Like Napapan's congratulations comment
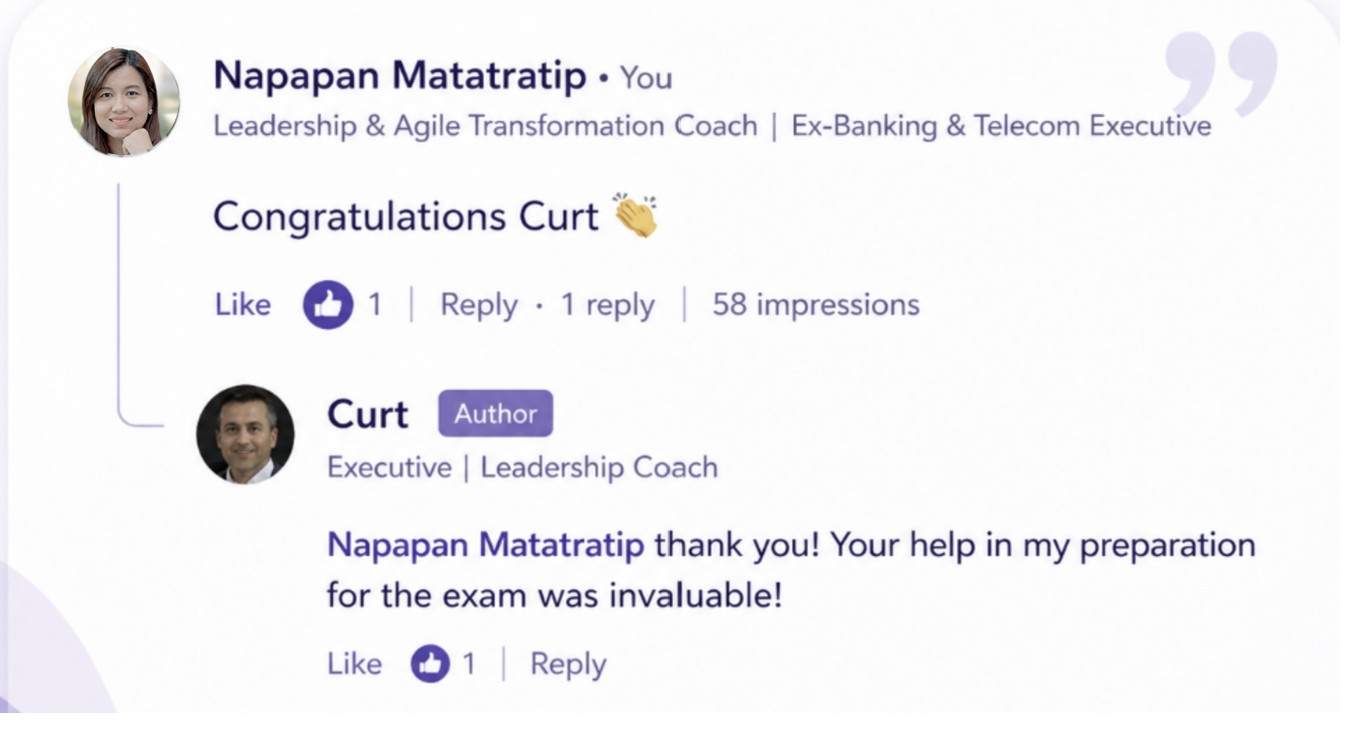Viewport: 1354px width, 730px height. coord(242,305)
